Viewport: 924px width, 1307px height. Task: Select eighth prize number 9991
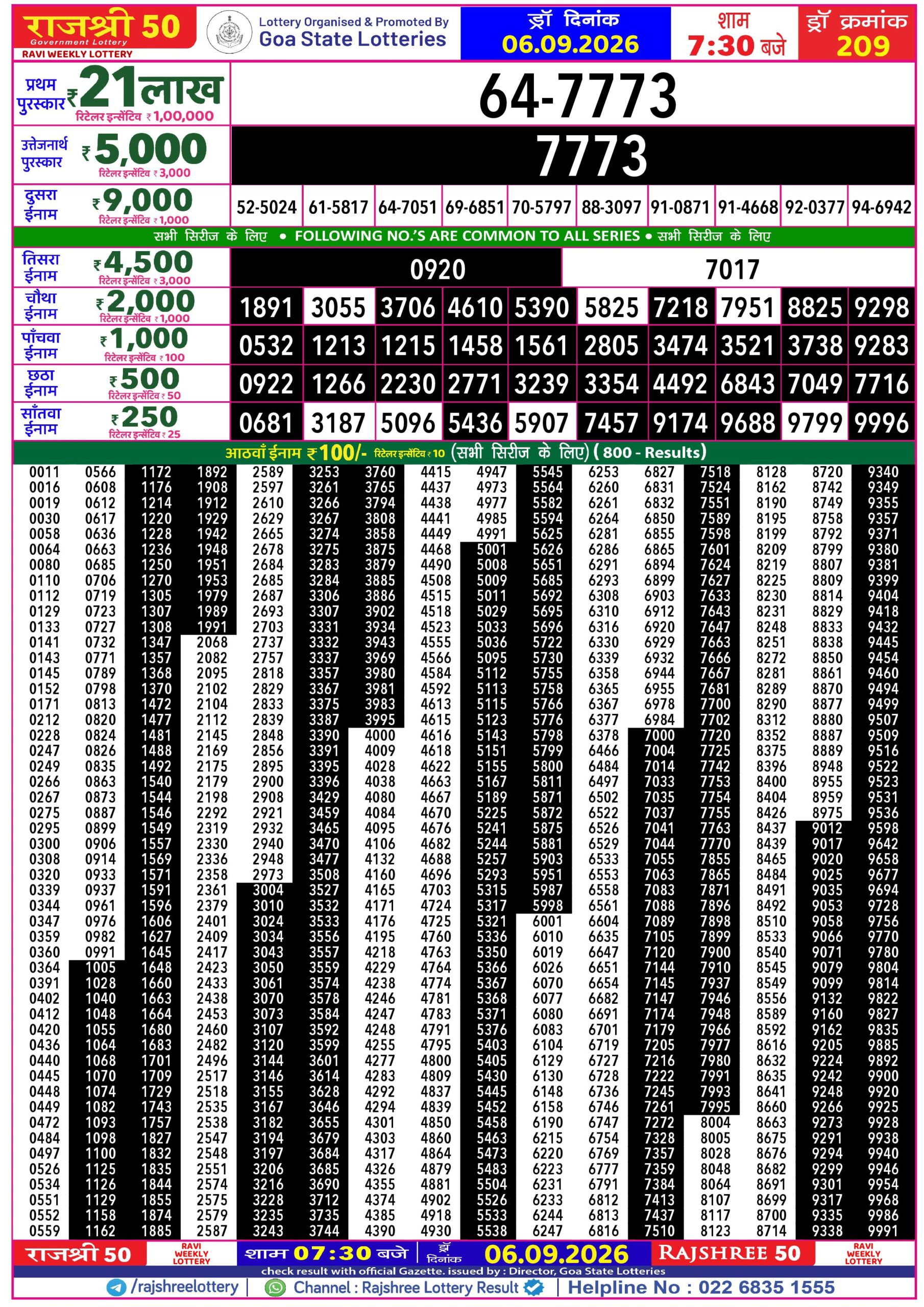click(883, 1231)
